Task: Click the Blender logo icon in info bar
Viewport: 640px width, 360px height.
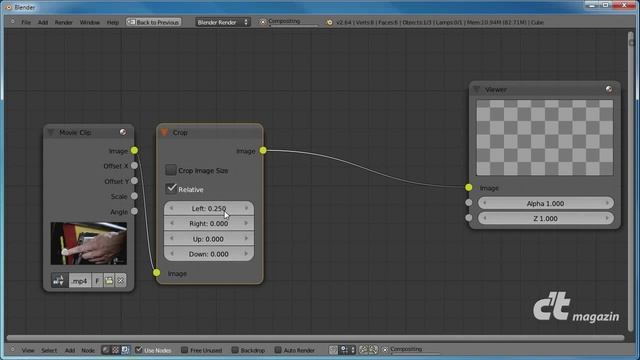Action: 329,22
